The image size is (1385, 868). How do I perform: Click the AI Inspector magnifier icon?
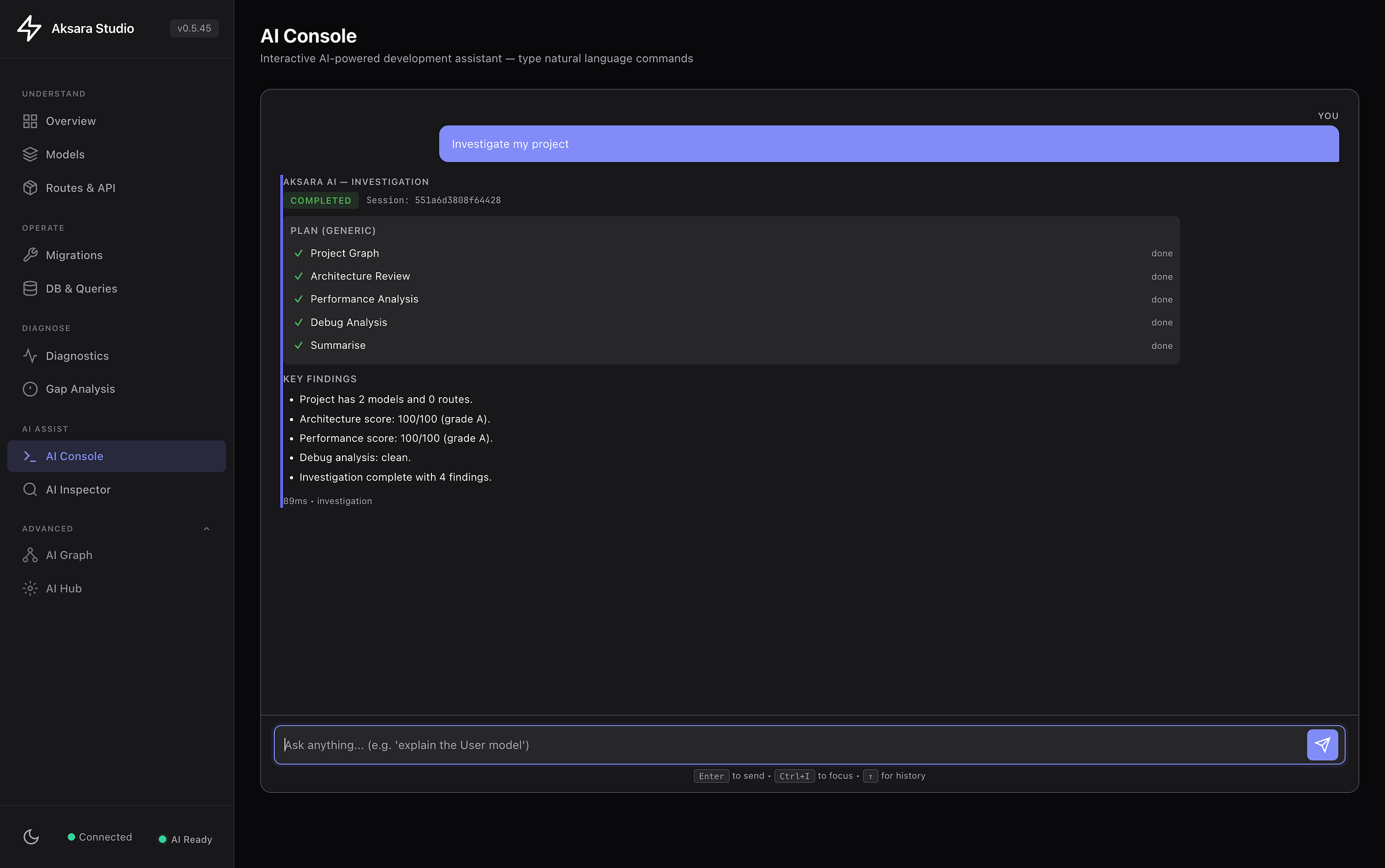coord(30,490)
